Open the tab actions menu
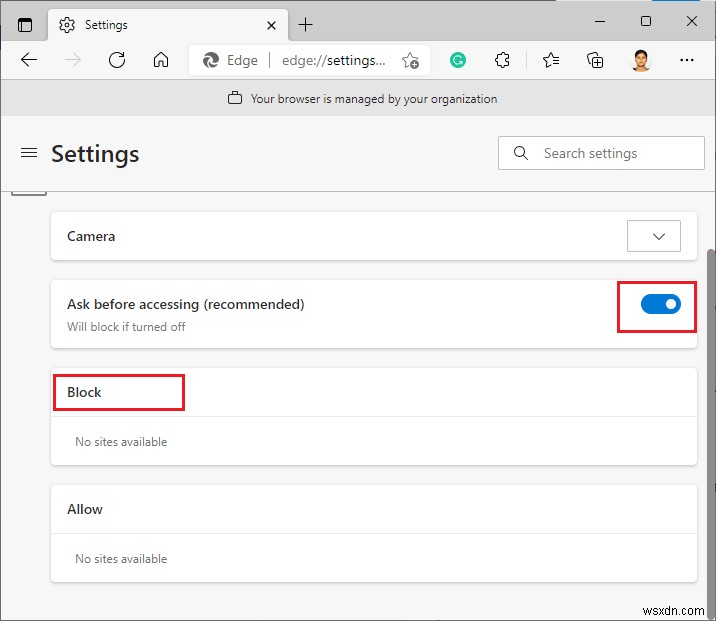Screen dimensions: 716x621 [x=25, y=24]
